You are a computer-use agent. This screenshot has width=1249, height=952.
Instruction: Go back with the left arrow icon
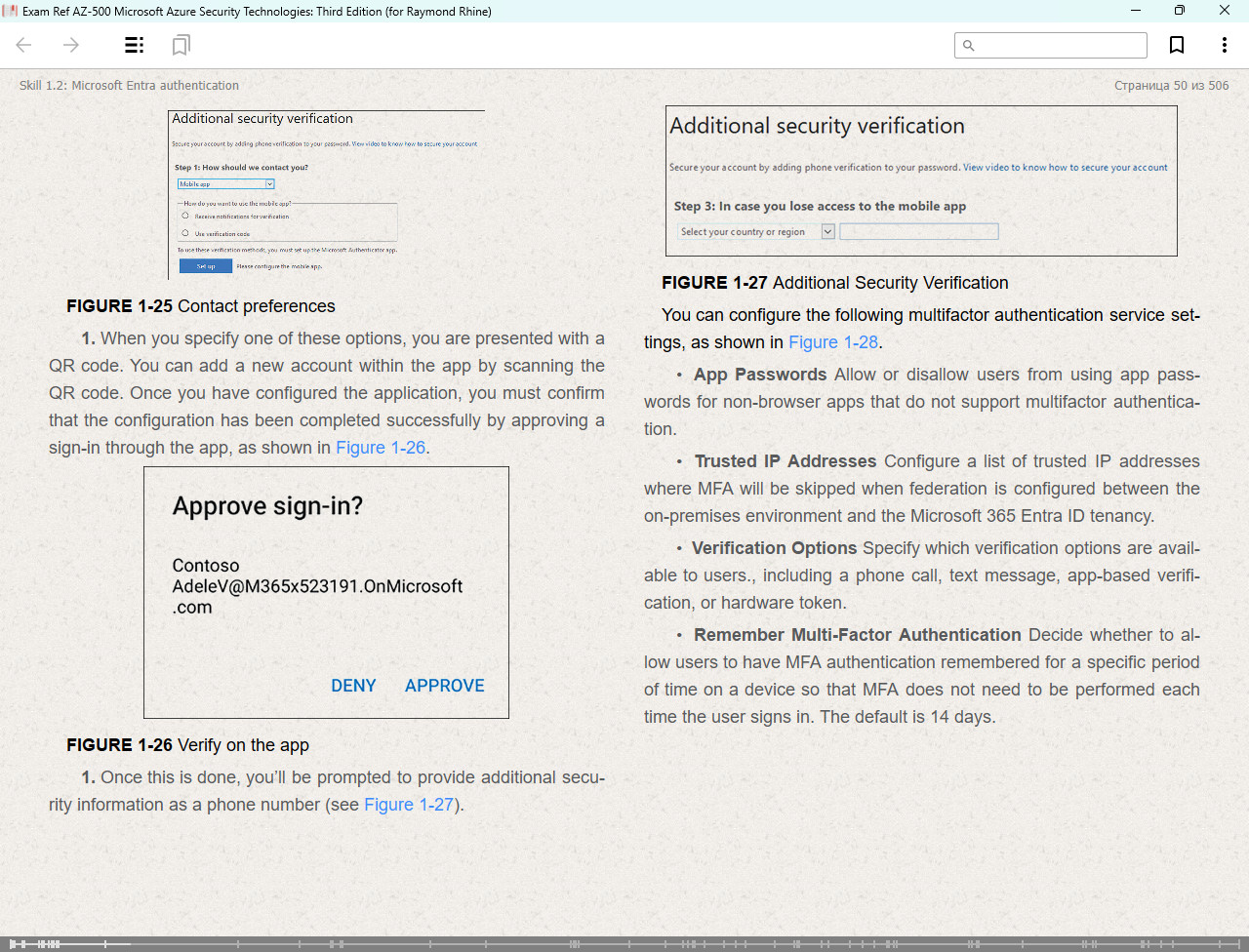[x=24, y=45]
